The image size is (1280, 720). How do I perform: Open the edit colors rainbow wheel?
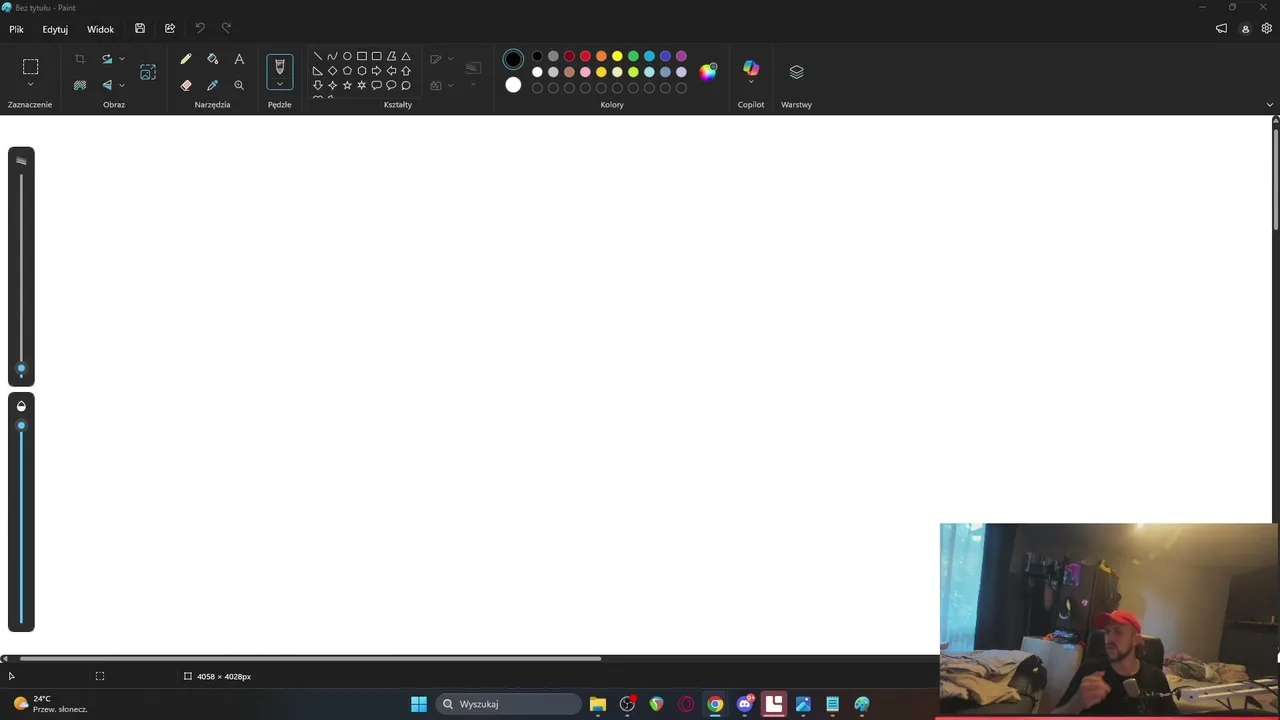click(708, 71)
